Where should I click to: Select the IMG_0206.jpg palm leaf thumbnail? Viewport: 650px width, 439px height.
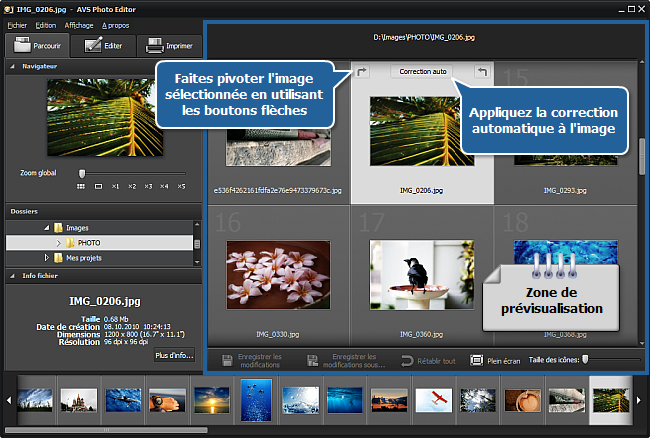[422, 131]
